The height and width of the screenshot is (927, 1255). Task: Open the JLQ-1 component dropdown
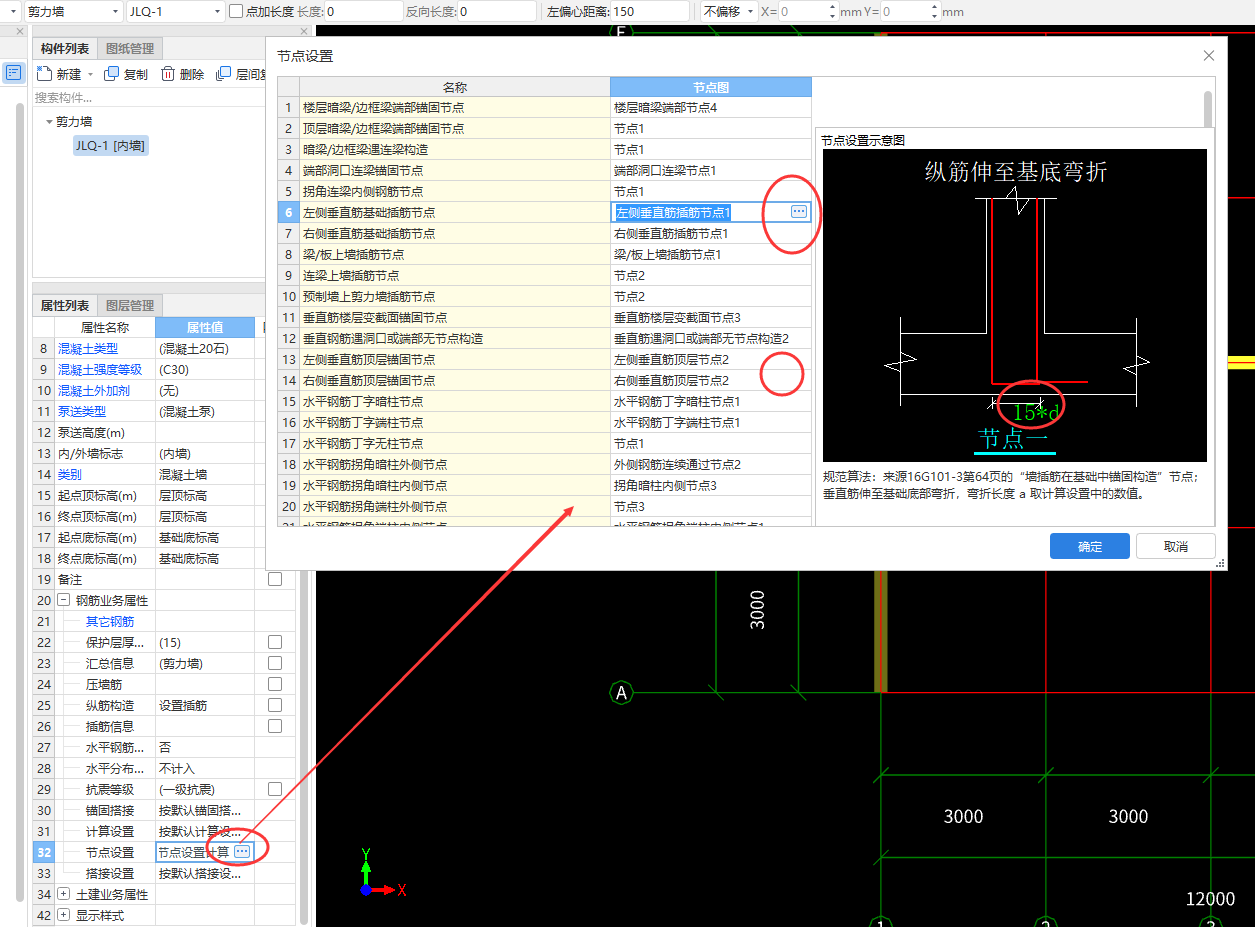pos(176,12)
